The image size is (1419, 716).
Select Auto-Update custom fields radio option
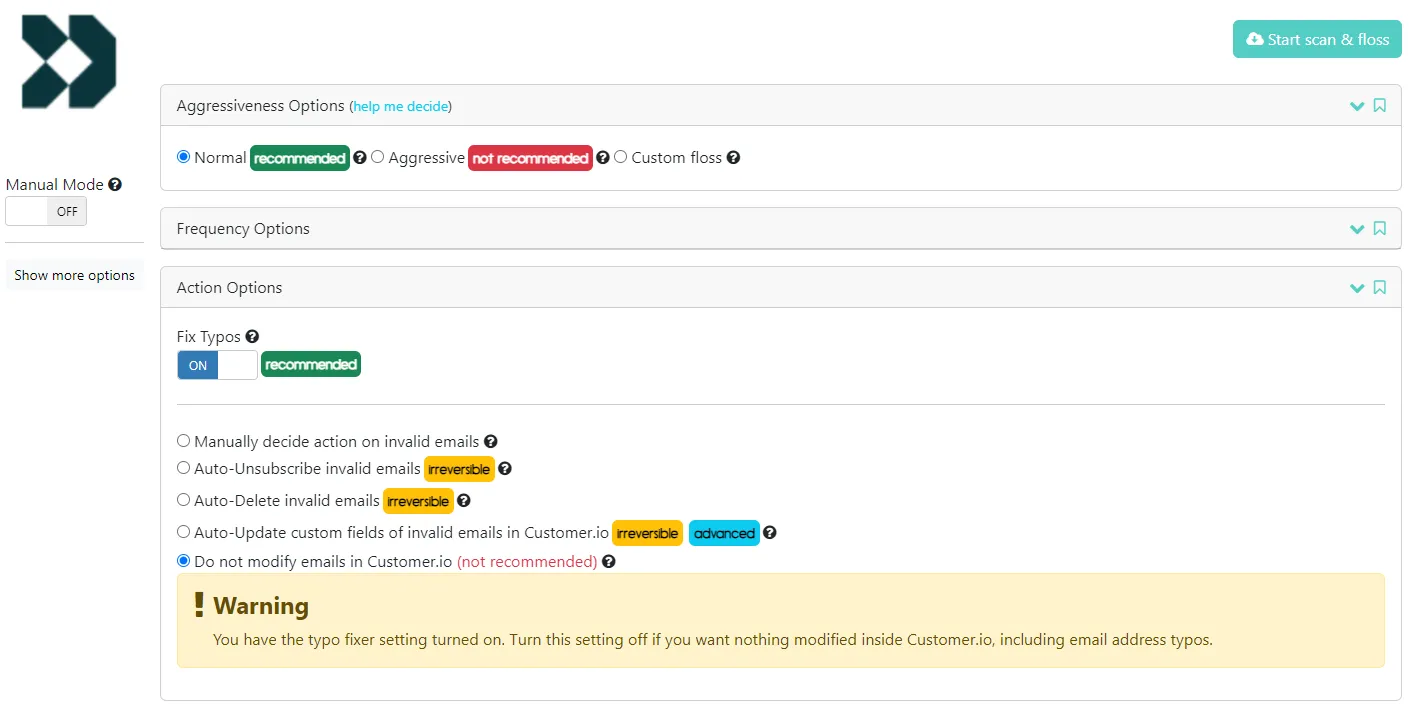coord(183,532)
